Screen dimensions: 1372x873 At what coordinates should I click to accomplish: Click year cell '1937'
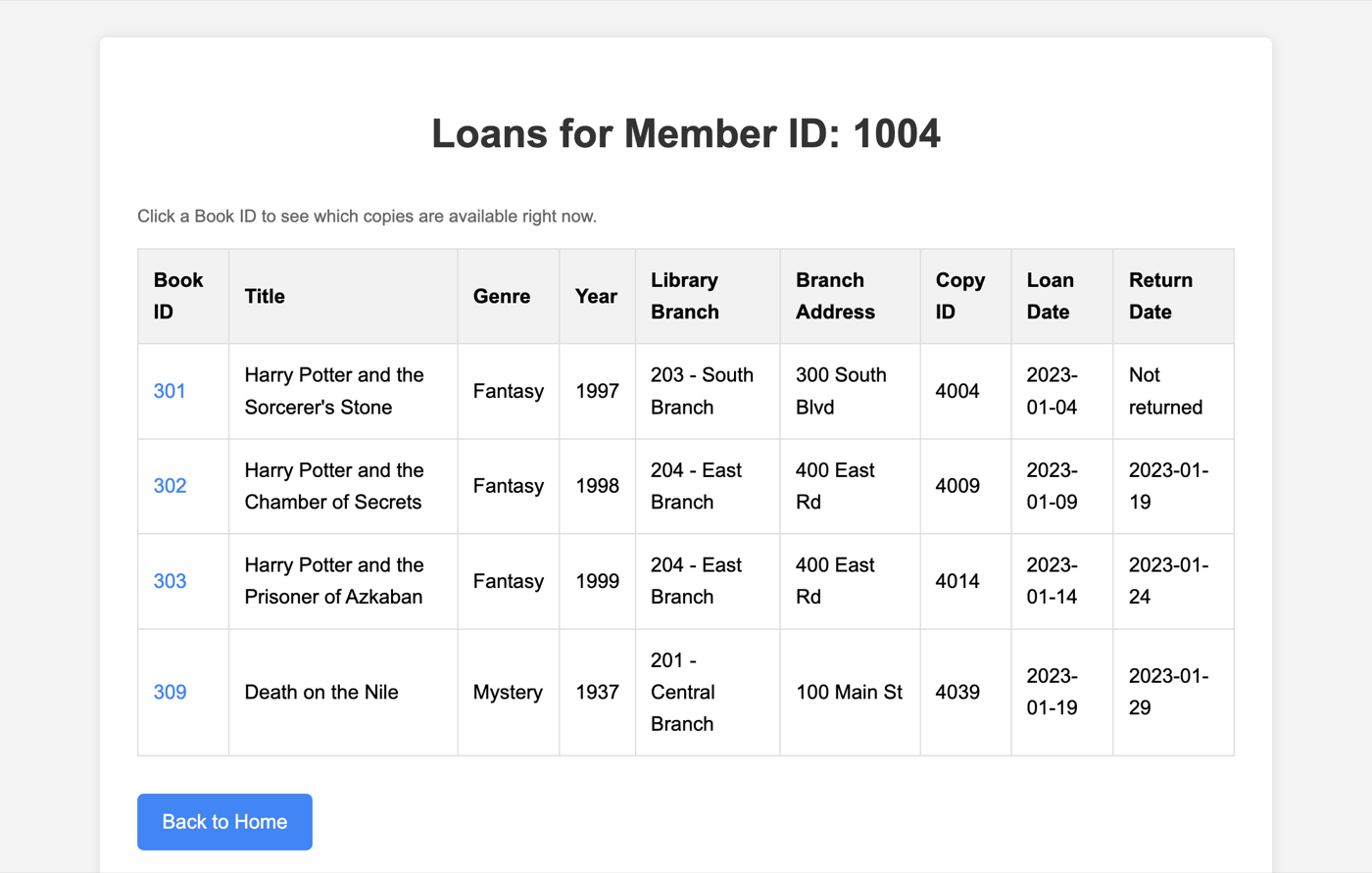(x=598, y=692)
